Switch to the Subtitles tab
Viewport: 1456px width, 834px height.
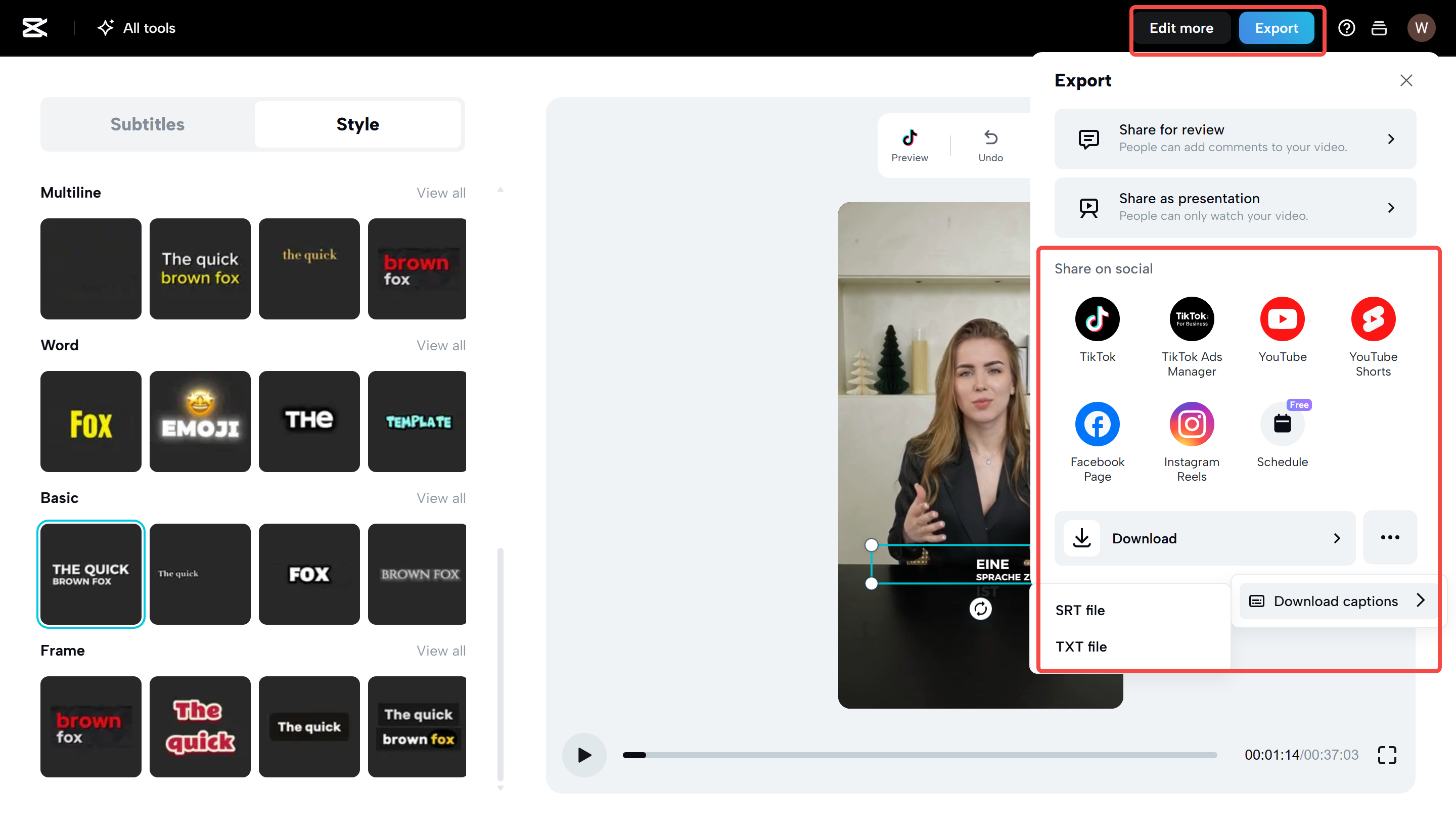tap(147, 124)
